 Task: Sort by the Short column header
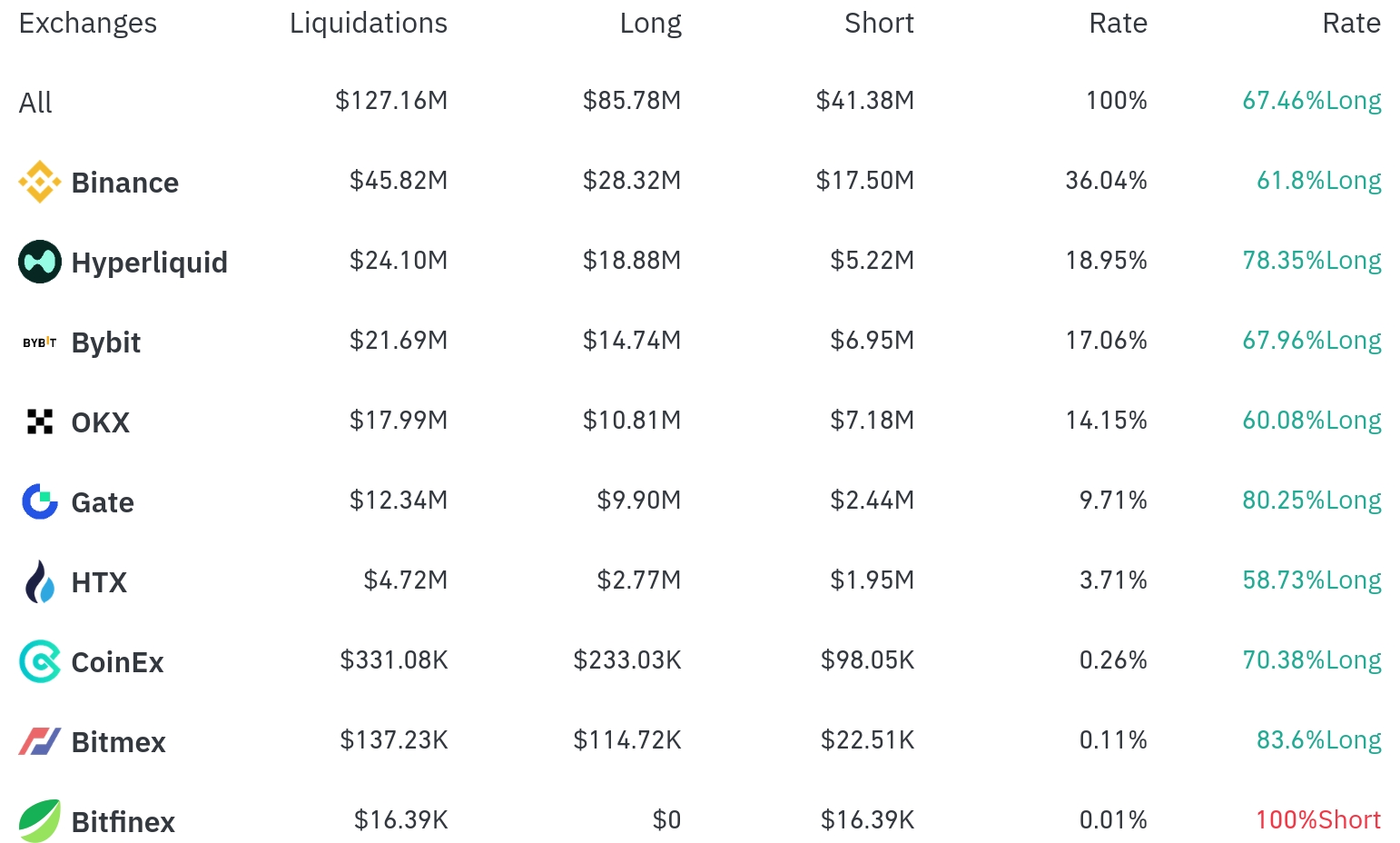[879, 24]
